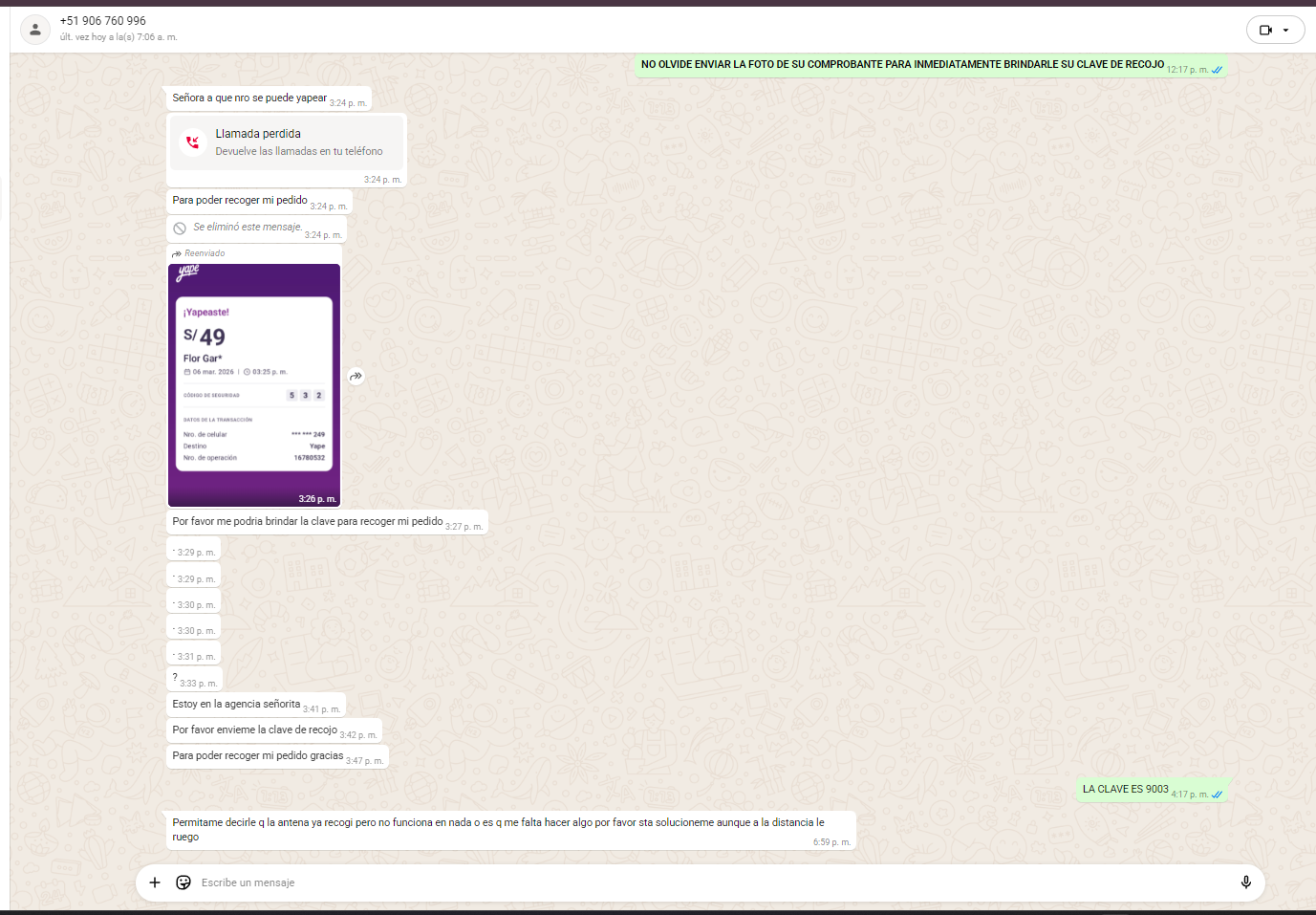Select 'Señora a que nro se puede yapear' message

point(249,98)
